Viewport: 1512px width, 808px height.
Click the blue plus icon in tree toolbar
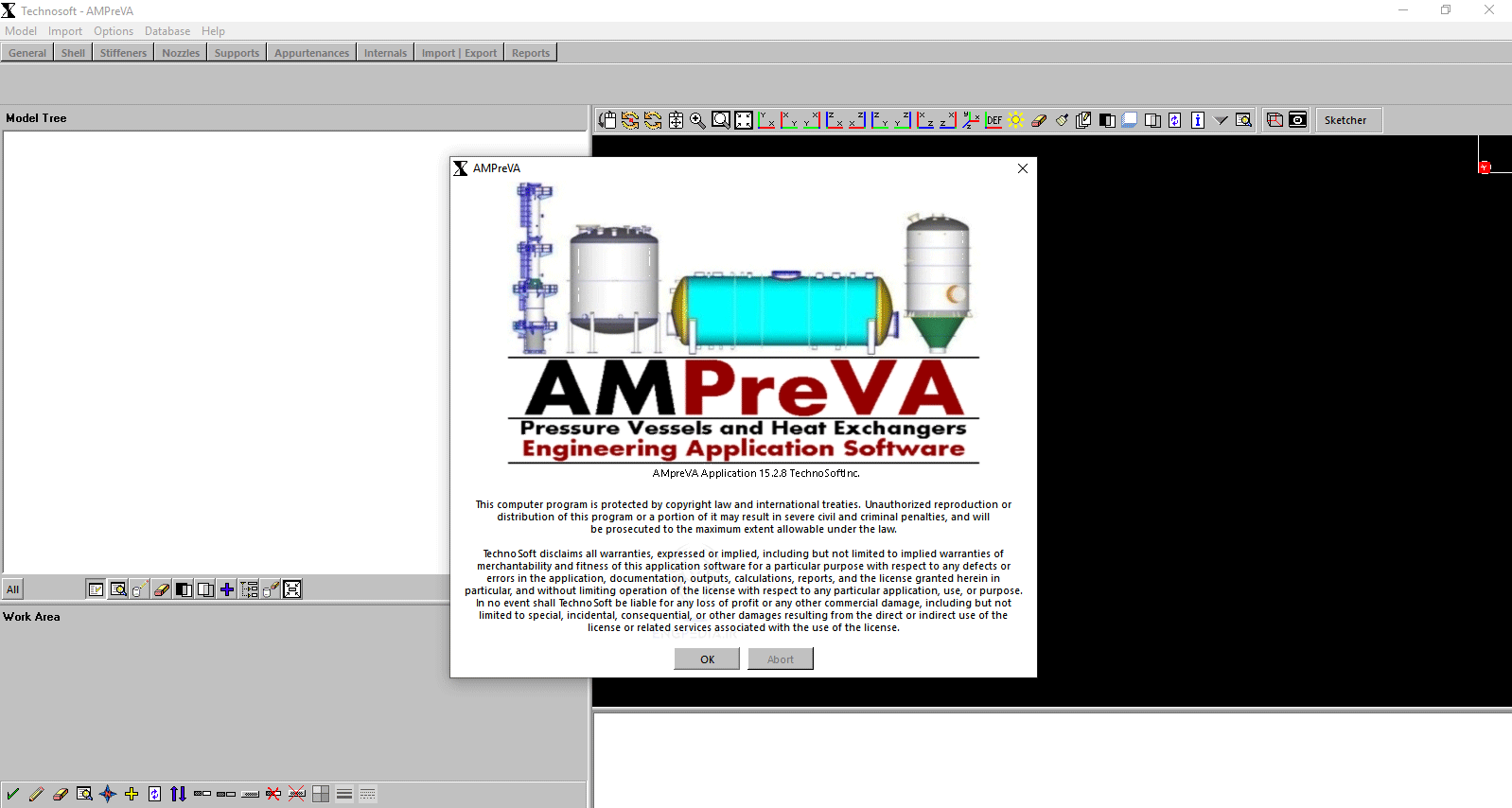pos(227,589)
